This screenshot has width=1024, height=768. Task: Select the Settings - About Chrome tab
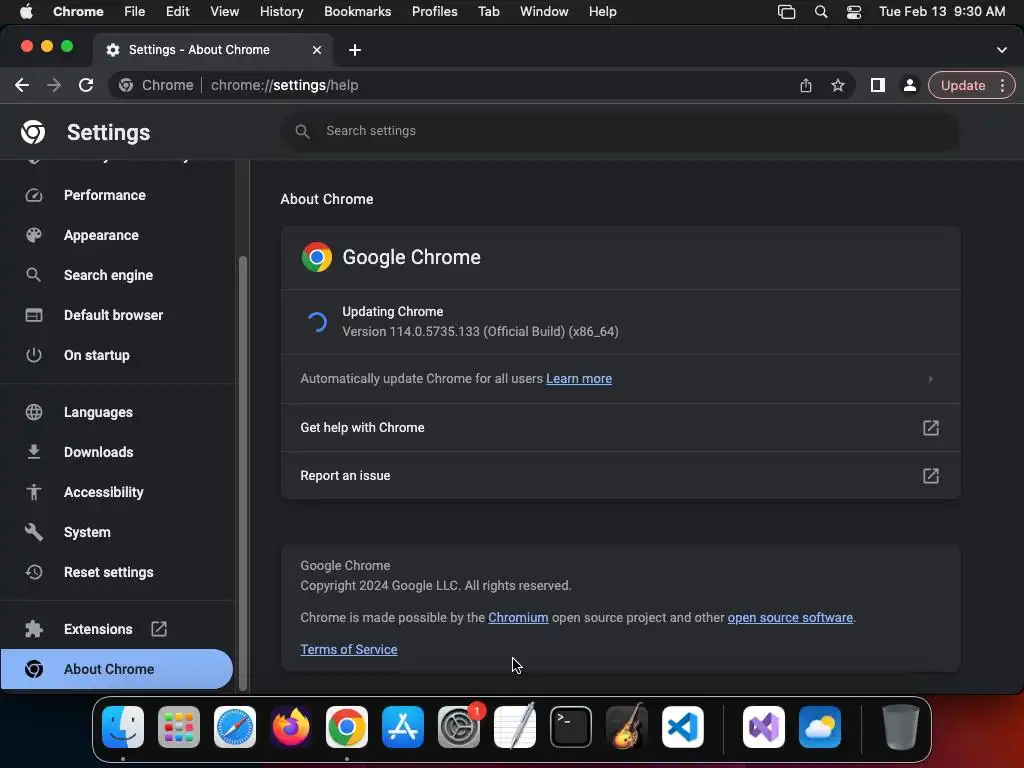point(213,50)
